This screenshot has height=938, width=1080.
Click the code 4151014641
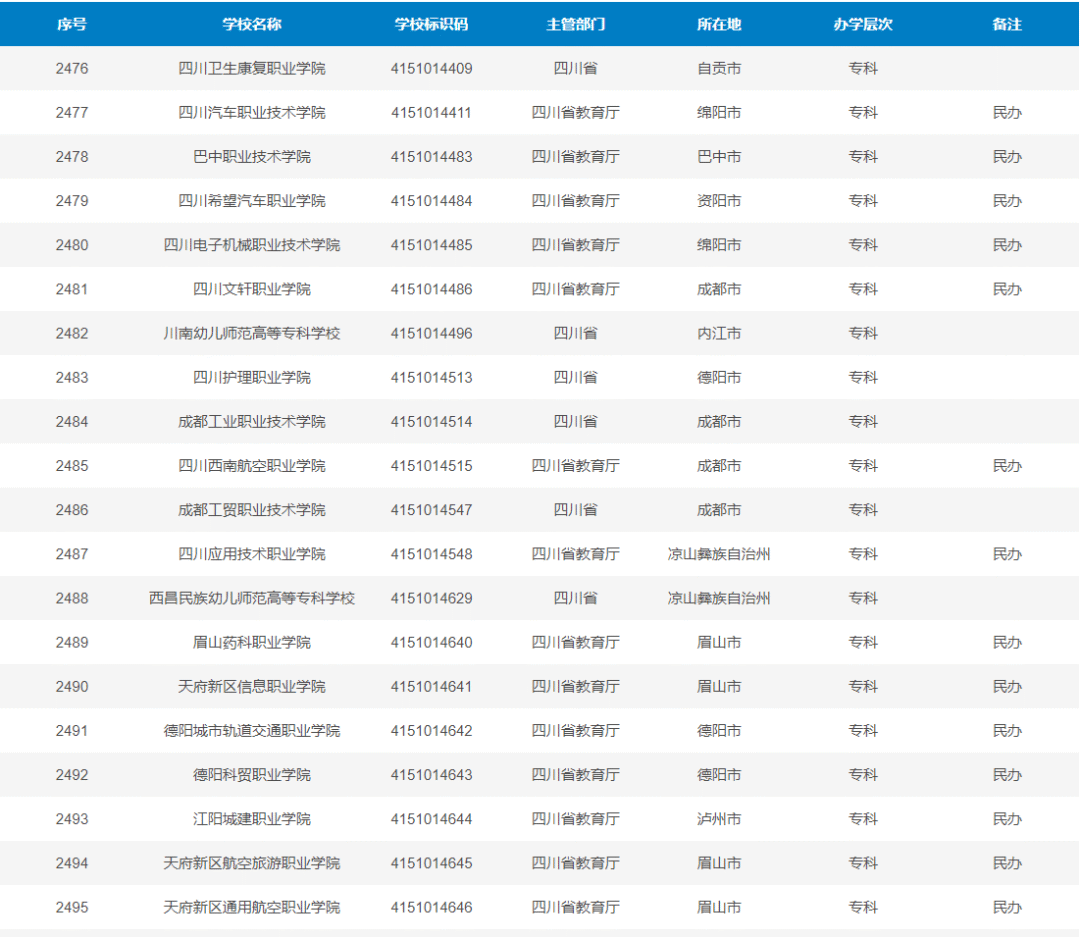[x=431, y=687]
